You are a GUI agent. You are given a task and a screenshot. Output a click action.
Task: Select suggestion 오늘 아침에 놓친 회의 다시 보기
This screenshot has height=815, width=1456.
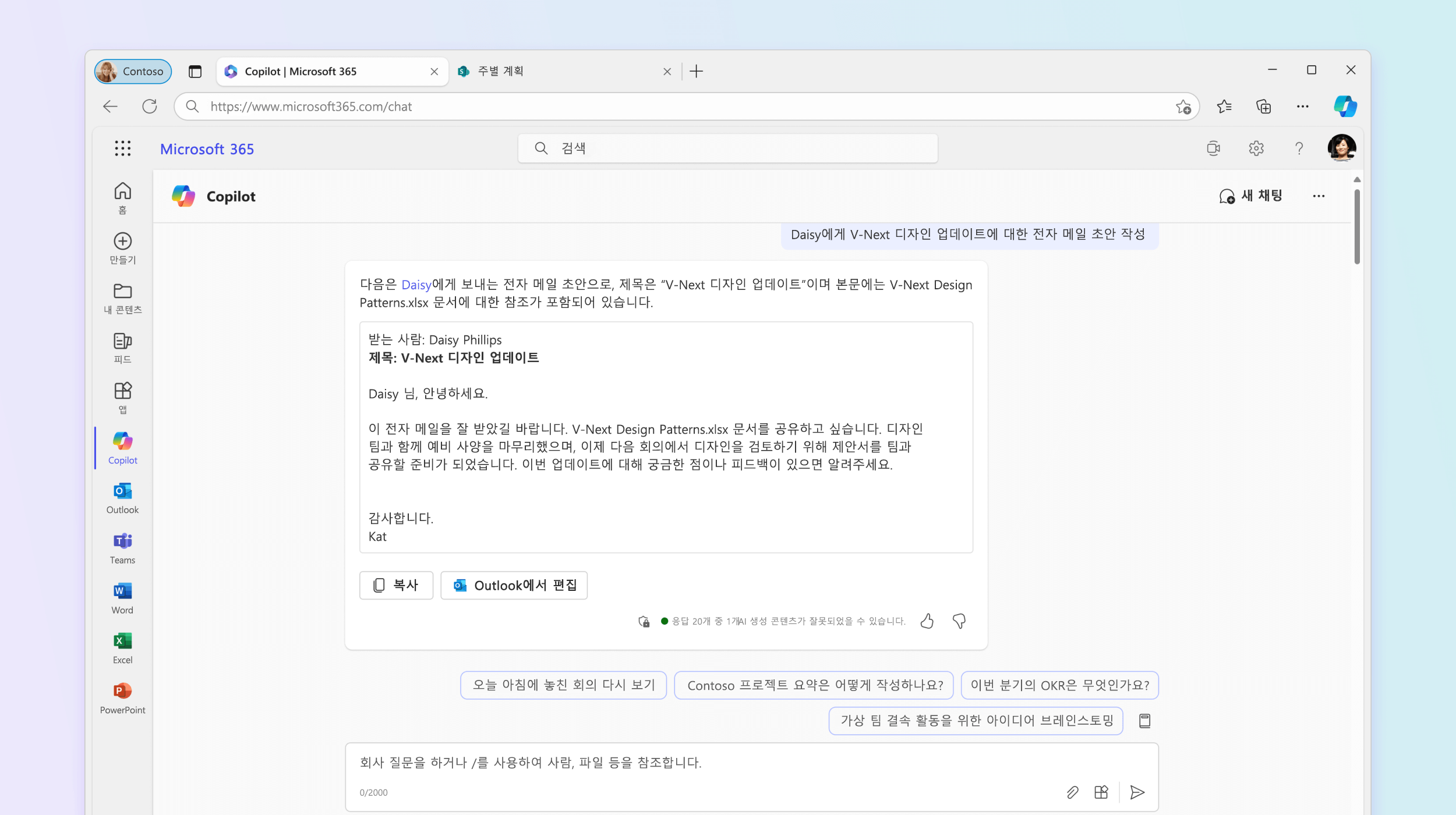[563, 685]
